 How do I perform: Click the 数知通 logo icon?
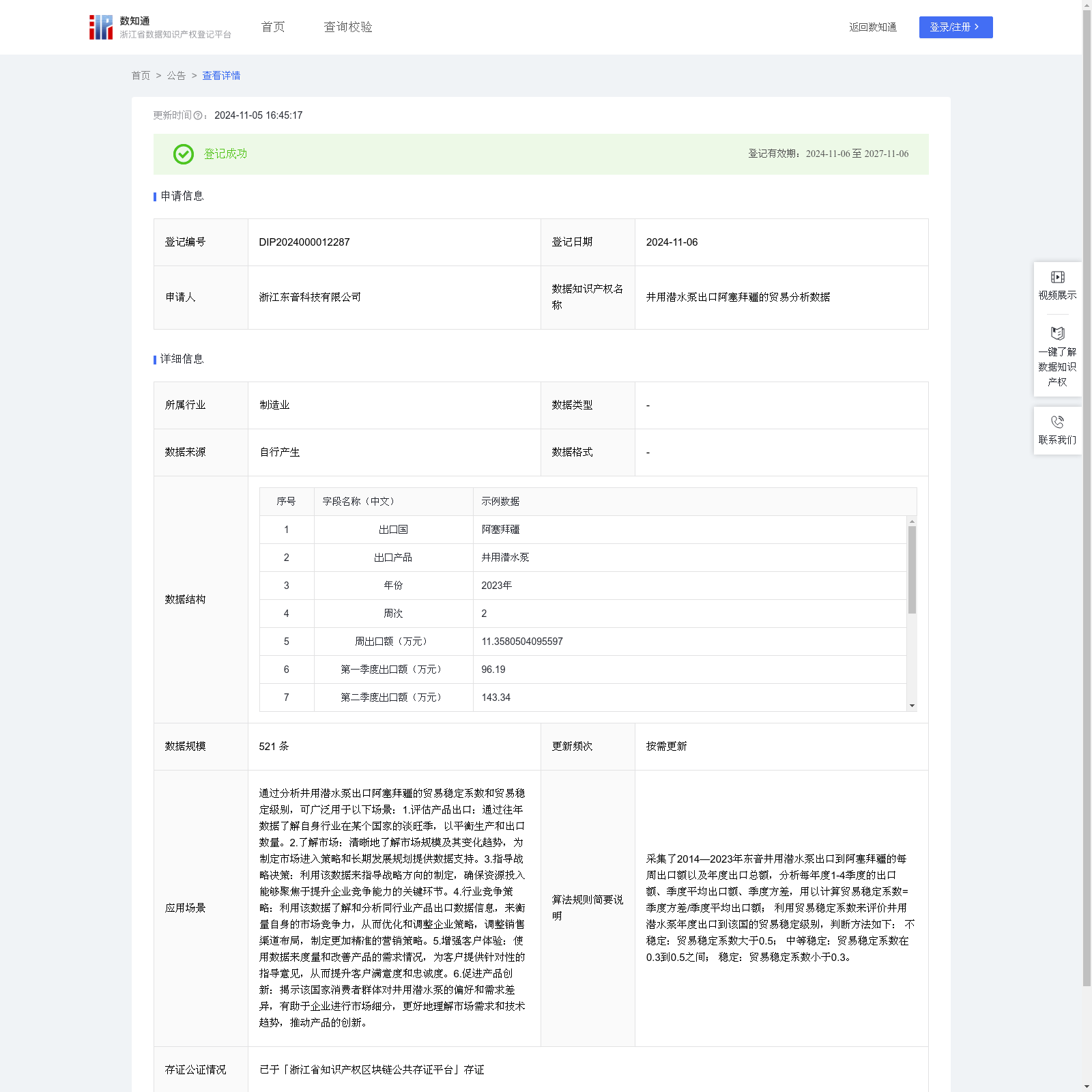tap(101, 27)
